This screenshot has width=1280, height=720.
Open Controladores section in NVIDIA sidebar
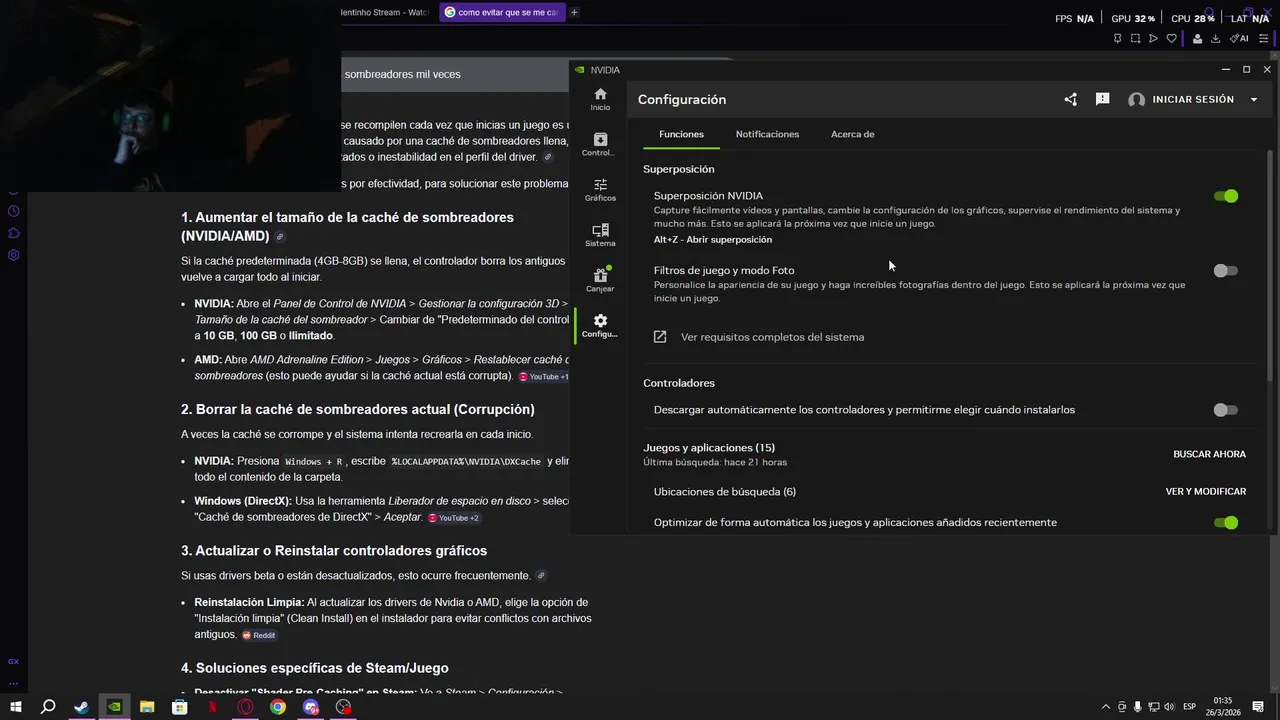(x=600, y=145)
